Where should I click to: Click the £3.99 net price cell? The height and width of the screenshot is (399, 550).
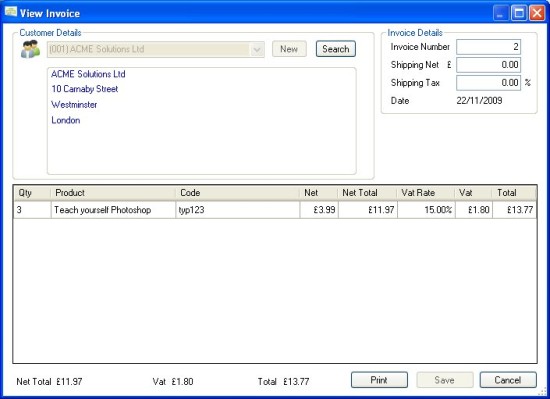(319, 210)
